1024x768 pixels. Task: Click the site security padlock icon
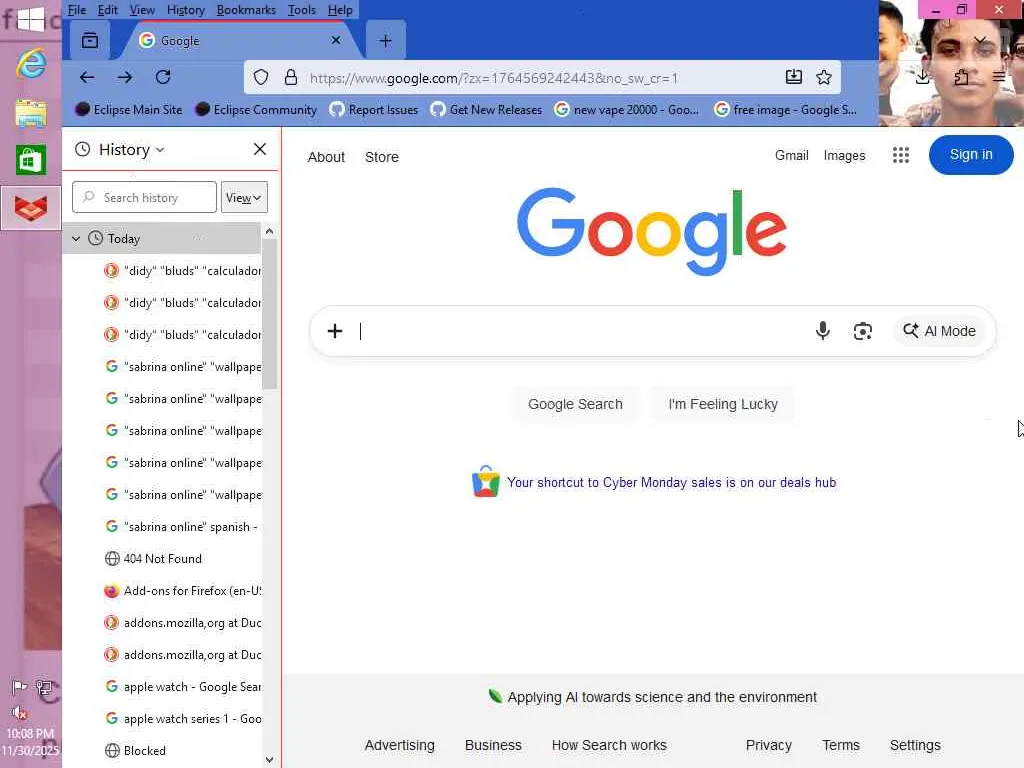291,78
